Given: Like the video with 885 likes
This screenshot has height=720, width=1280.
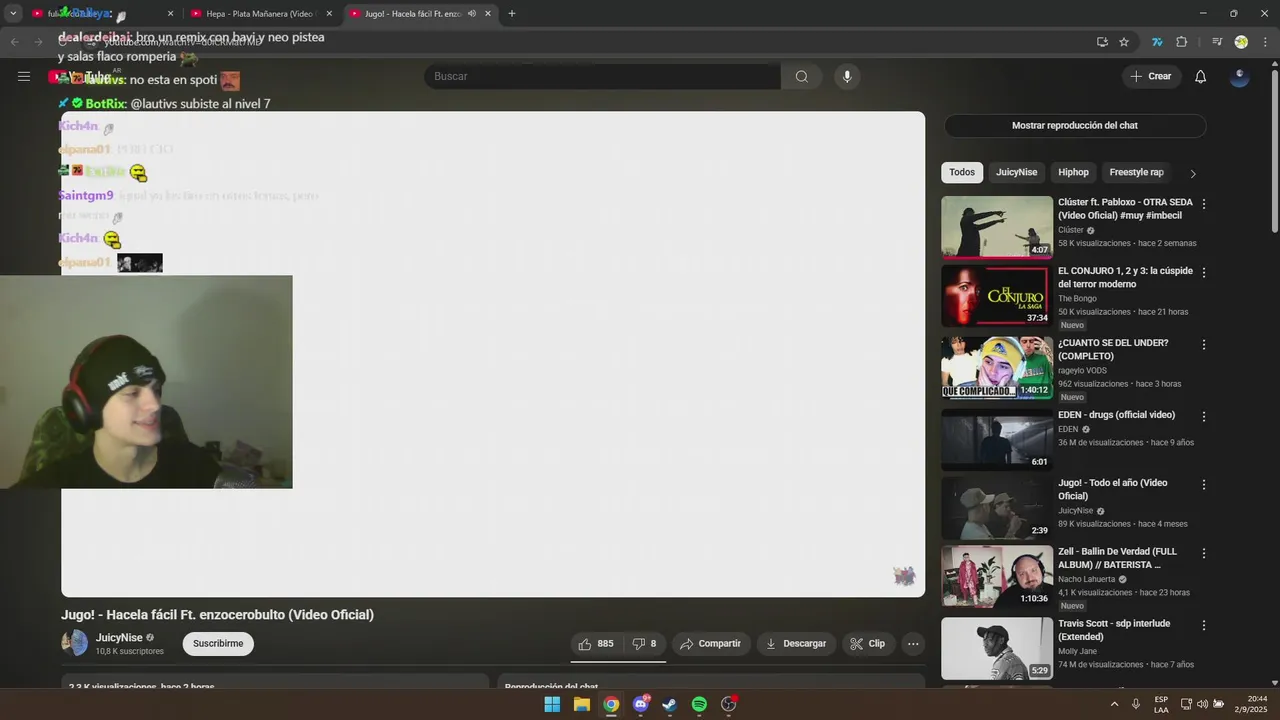Looking at the screenshot, I should (597, 644).
